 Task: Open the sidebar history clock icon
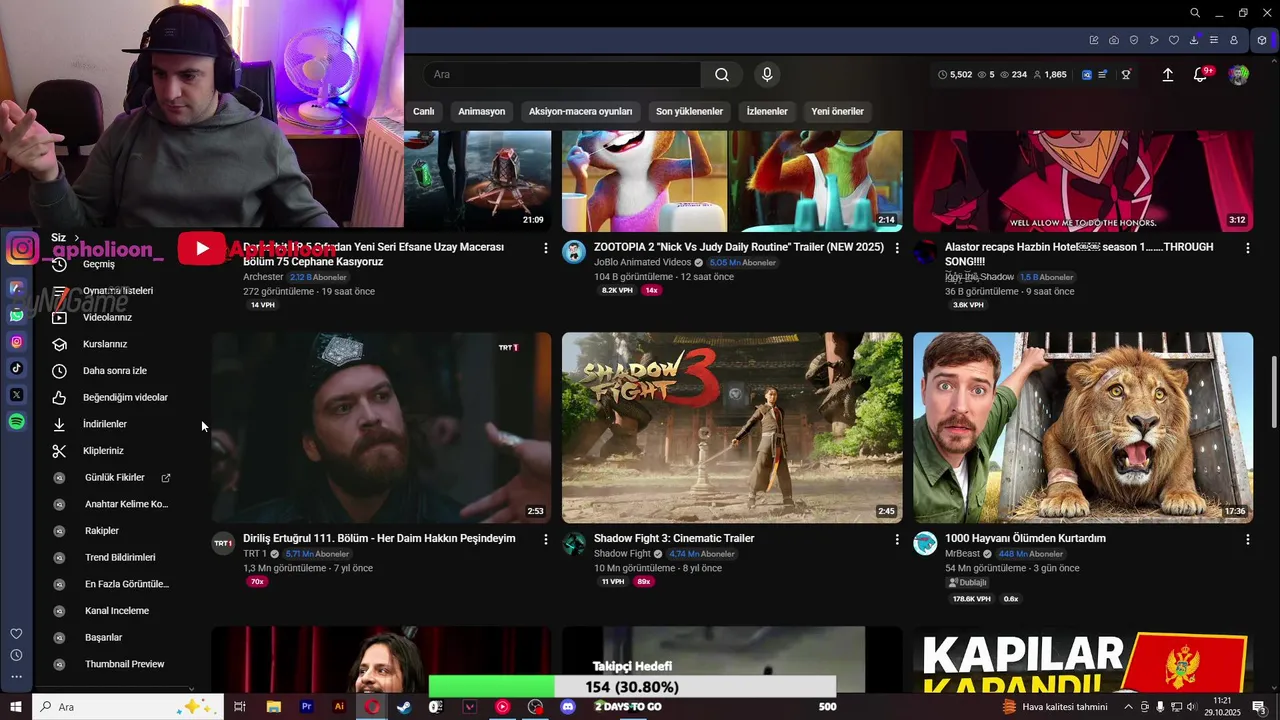(x=16, y=655)
